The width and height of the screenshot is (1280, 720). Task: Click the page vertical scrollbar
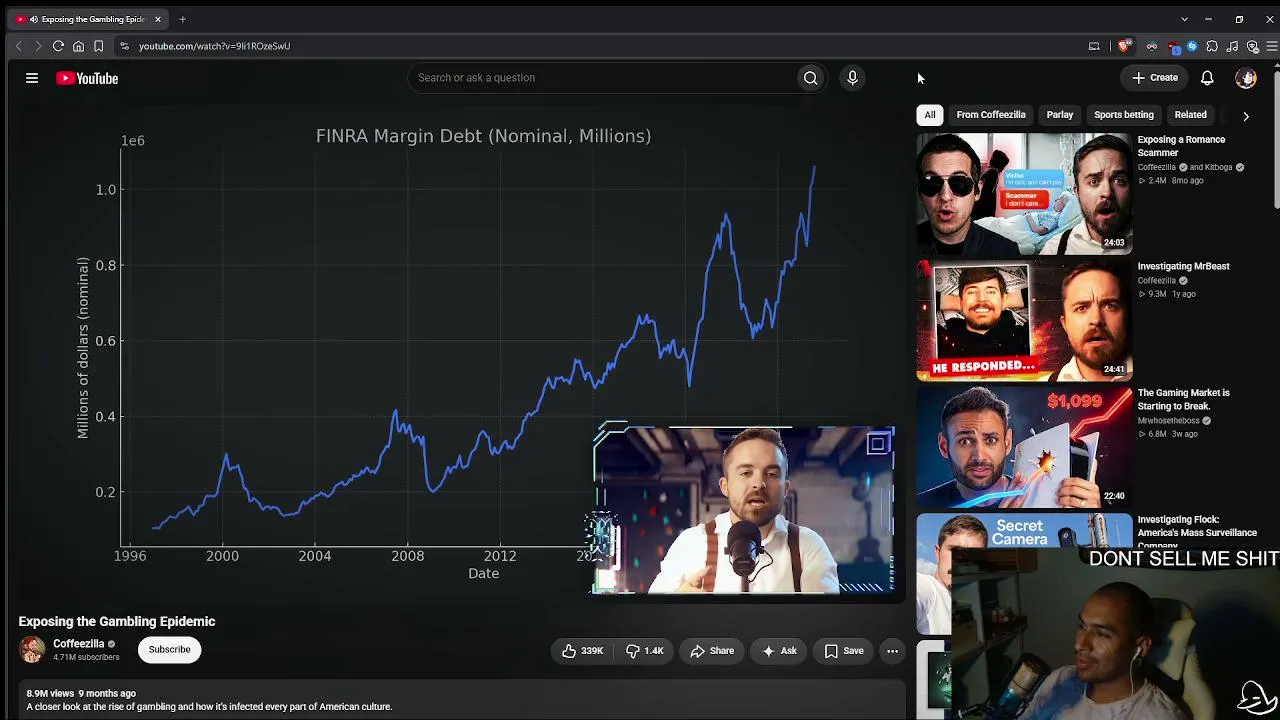point(1275,140)
